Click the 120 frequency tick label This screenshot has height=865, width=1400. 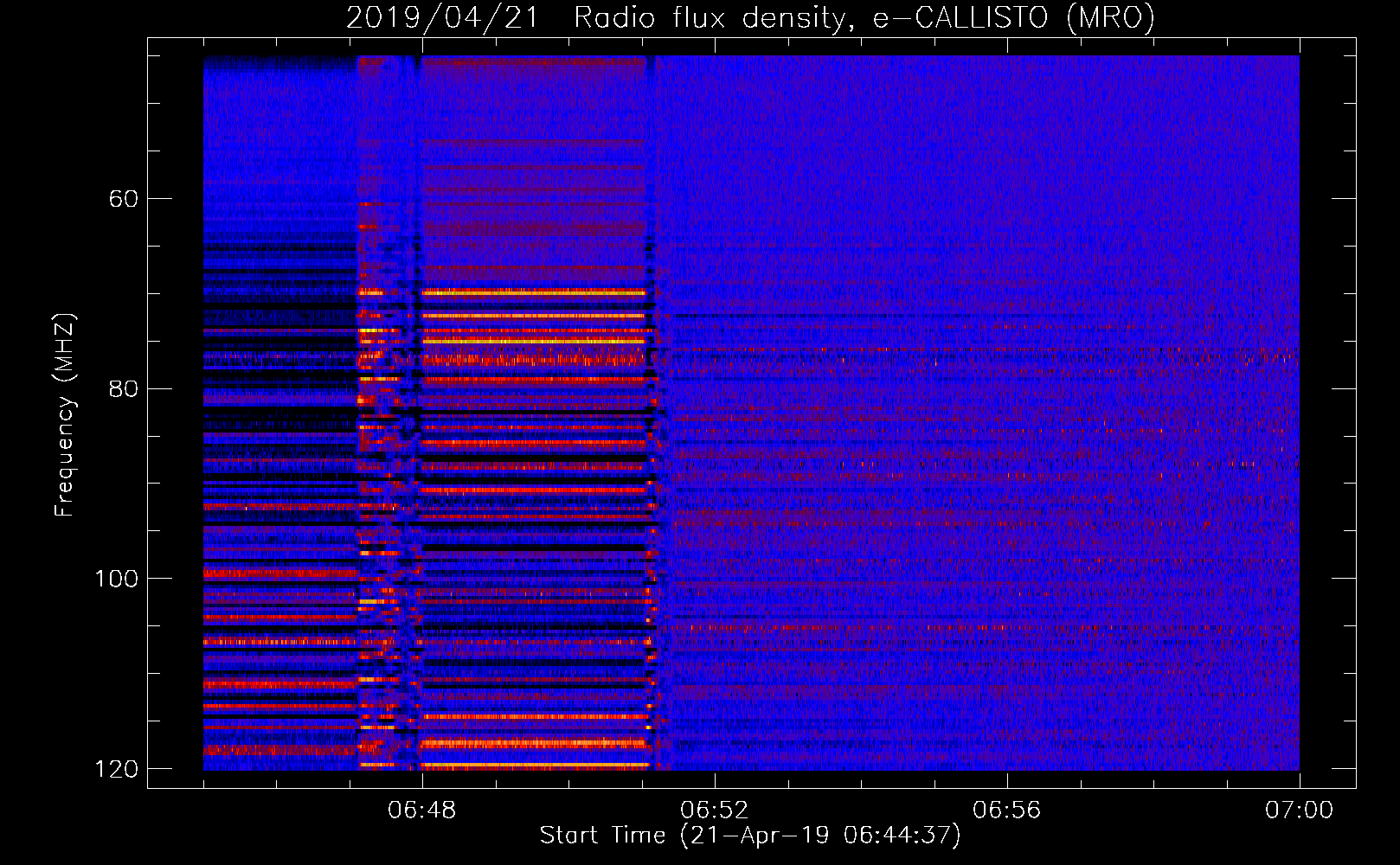(117, 769)
